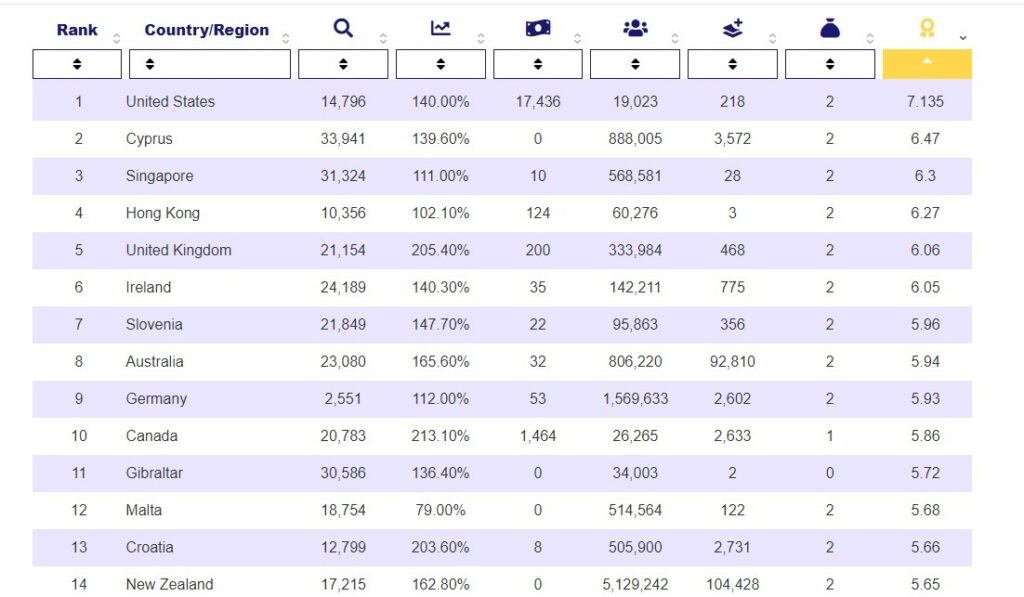This screenshot has width=1024, height=597.
Task: Click the 205.40% value for United Kingdom
Action: (440, 250)
